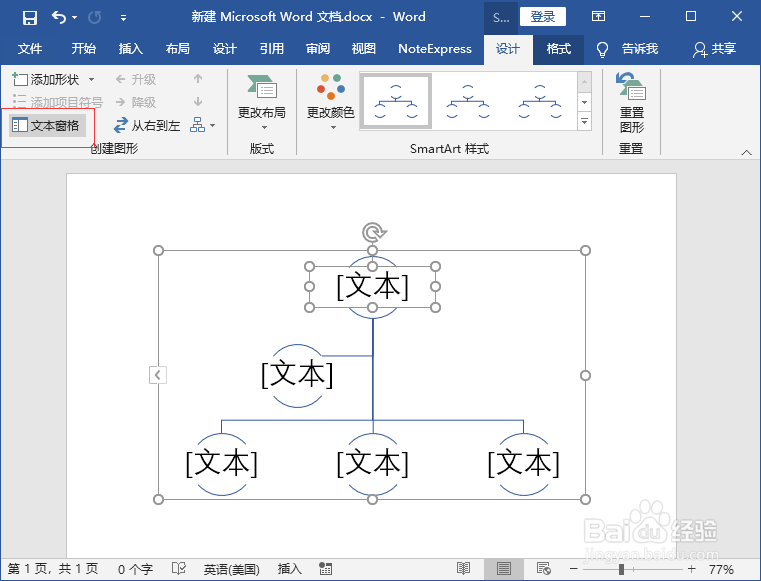This screenshot has height=581, width=761.
Task: Switch to Print Layout view
Action: [x=503, y=568]
